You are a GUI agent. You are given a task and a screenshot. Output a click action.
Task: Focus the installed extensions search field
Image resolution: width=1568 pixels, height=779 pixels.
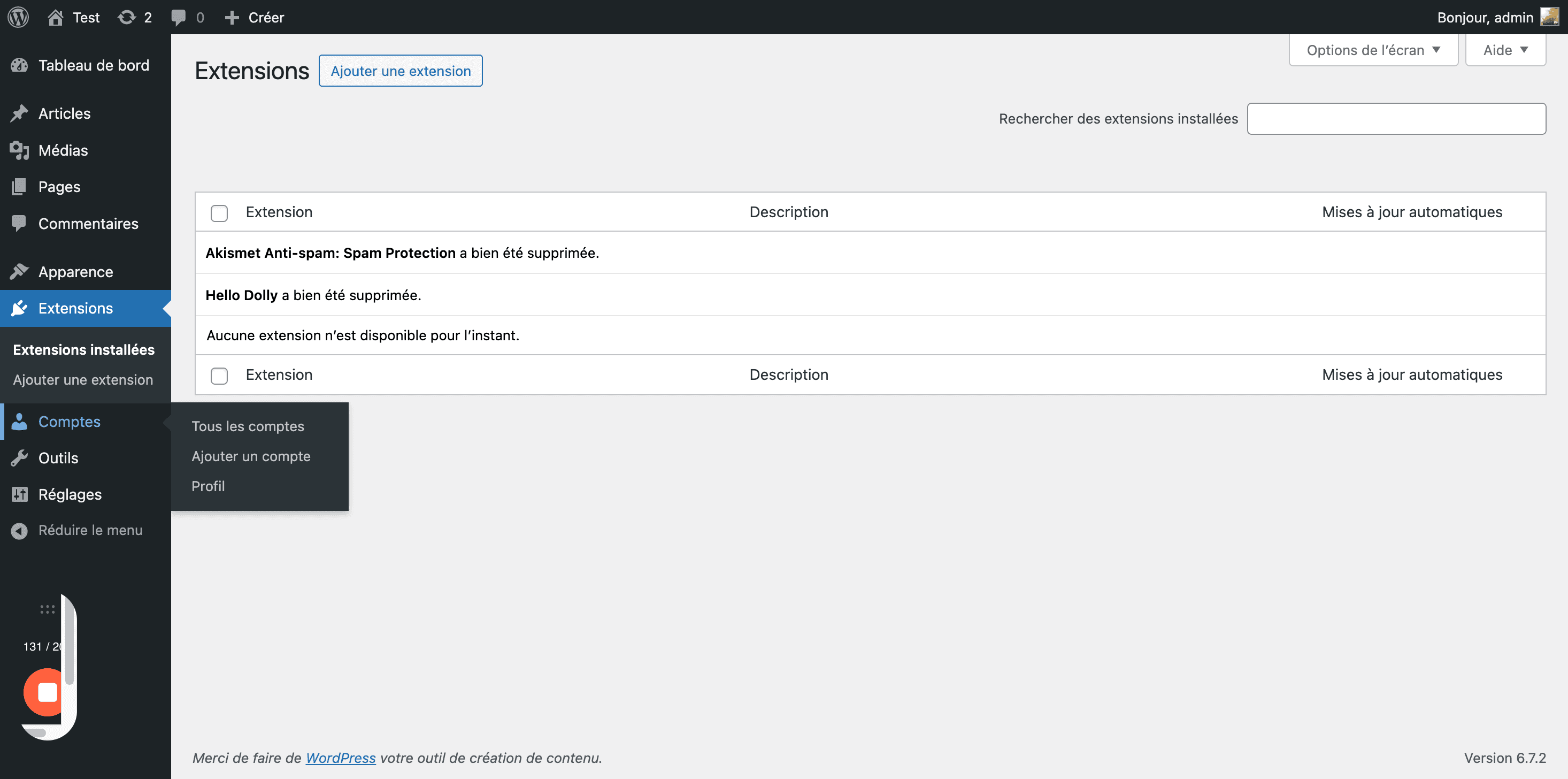pyautogui.click(x=1396, y=119)
